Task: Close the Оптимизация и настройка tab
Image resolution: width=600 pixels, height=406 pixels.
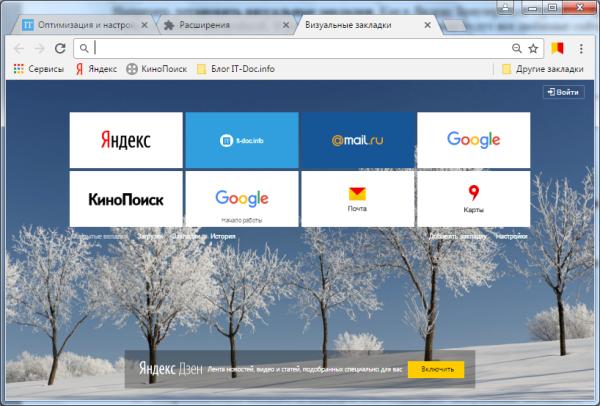Action: 144,25
